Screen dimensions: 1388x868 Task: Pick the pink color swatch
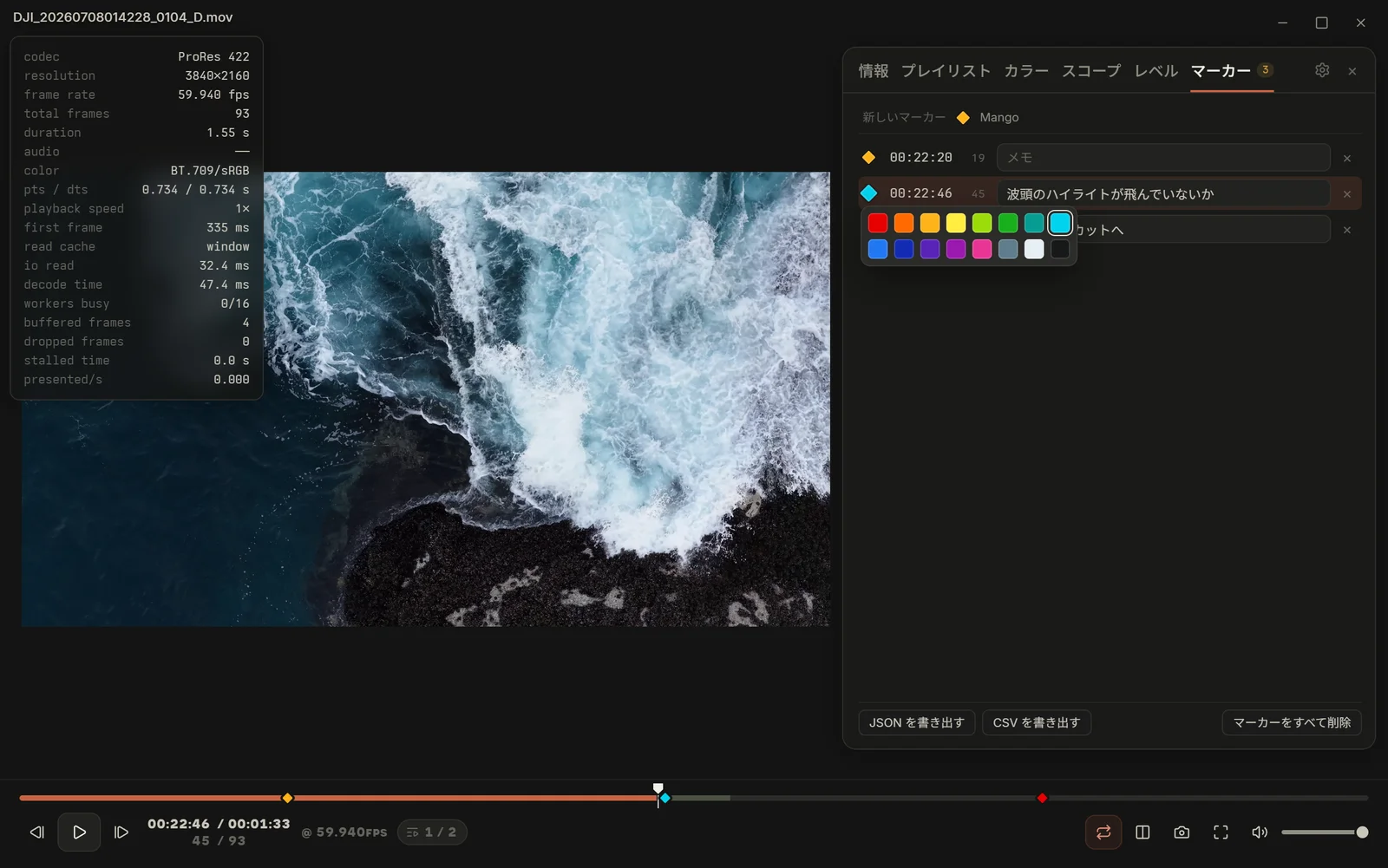click(982, 249)
